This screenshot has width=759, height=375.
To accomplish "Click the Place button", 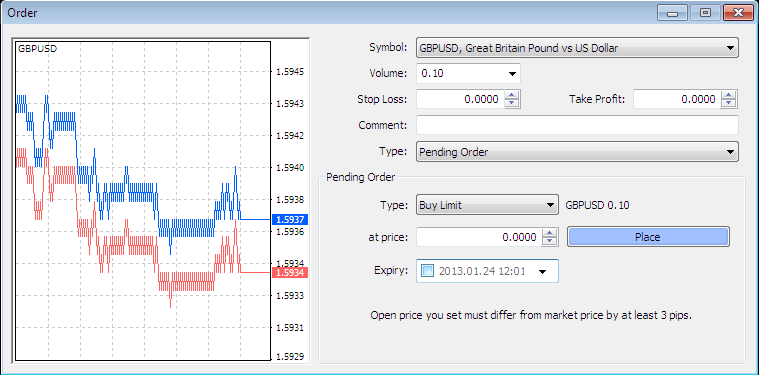I will (x=648, y=237).
